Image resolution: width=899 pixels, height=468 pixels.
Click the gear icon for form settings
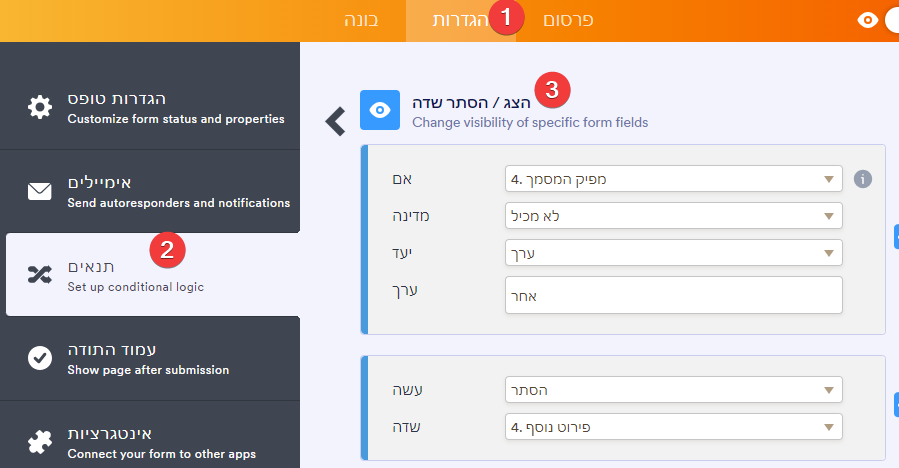pos(40,108)
